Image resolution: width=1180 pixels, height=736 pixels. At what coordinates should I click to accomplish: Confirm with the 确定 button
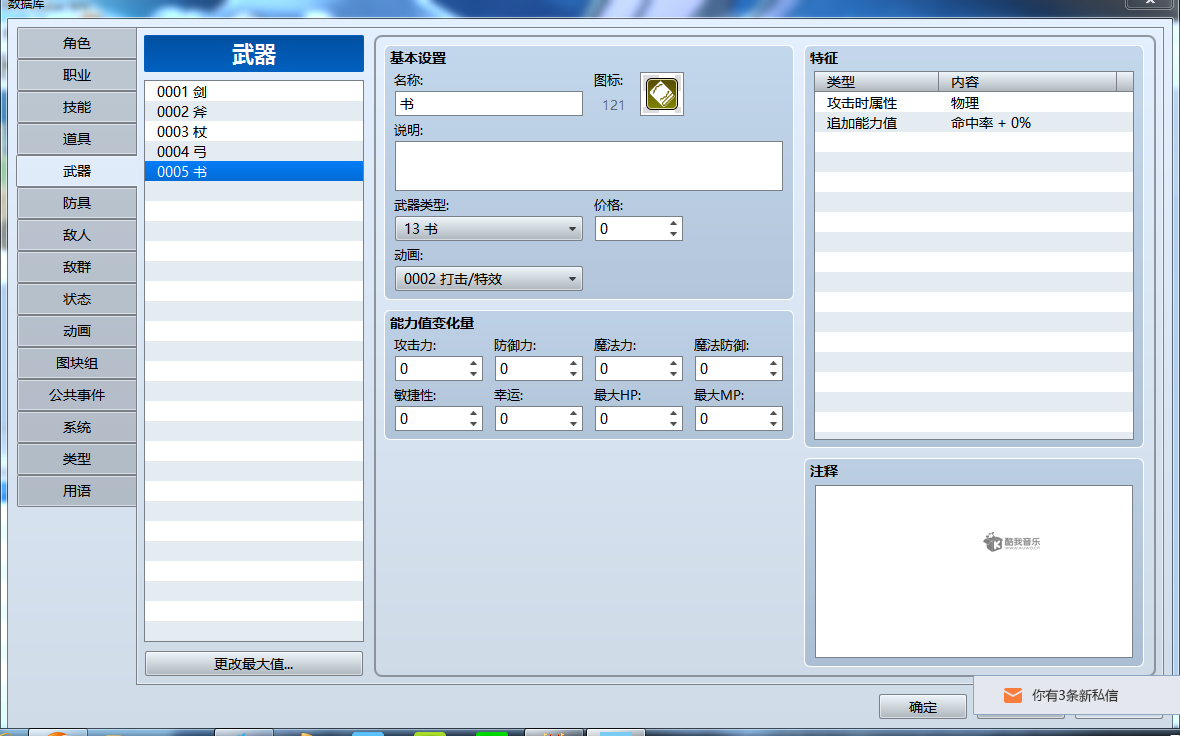pyautogui.click(x=923, y=707)
